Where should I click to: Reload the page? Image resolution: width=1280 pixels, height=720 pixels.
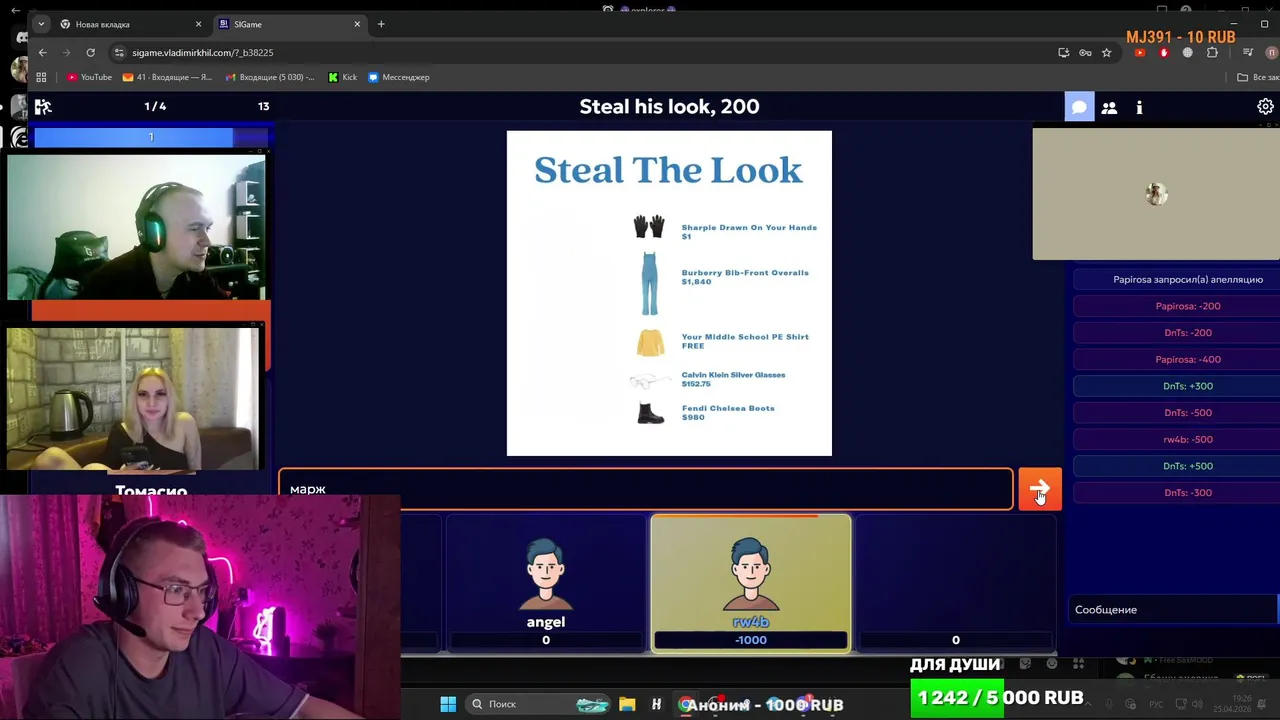pos(91,52)
